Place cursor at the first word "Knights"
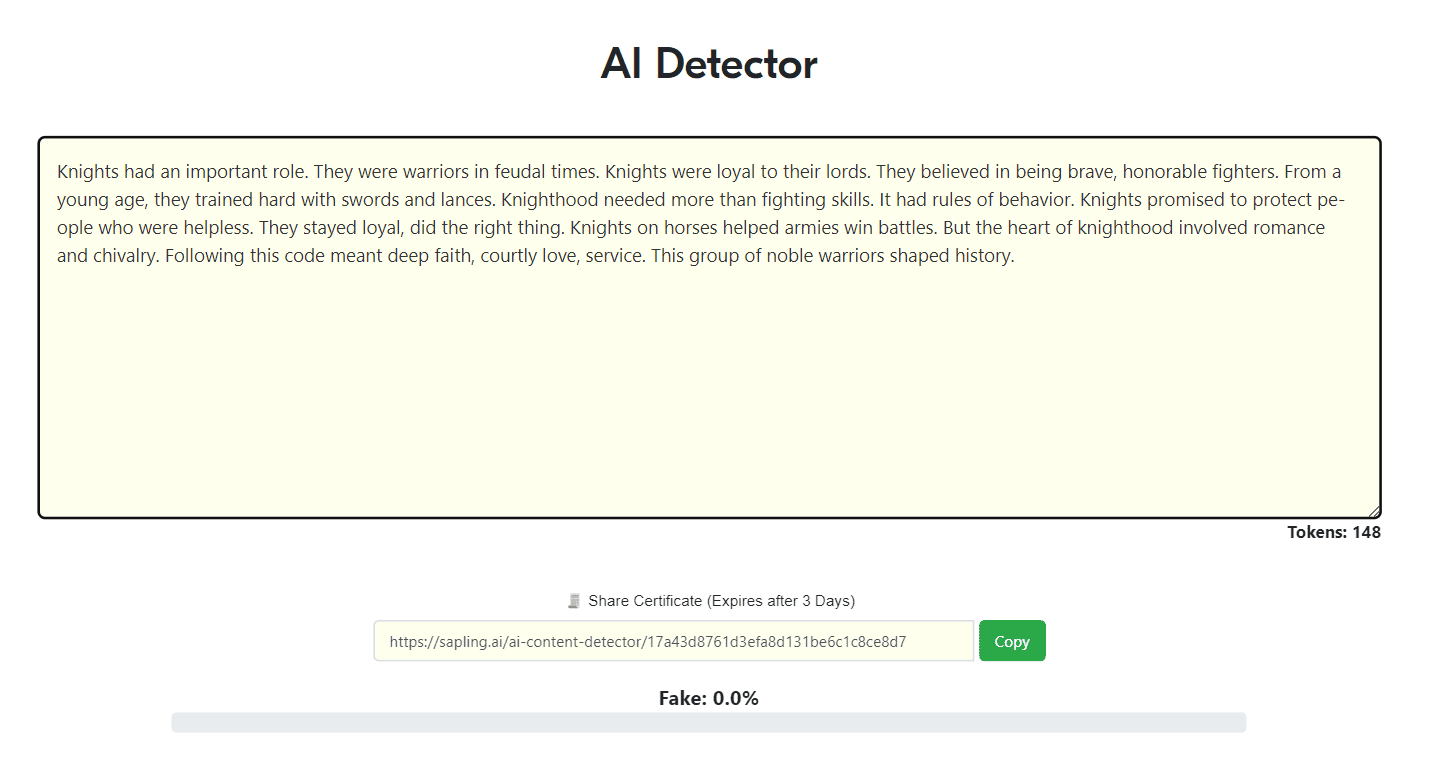The width and height of the screenshot is (1429, 766). pyautogui.click(x=88, y=172)
